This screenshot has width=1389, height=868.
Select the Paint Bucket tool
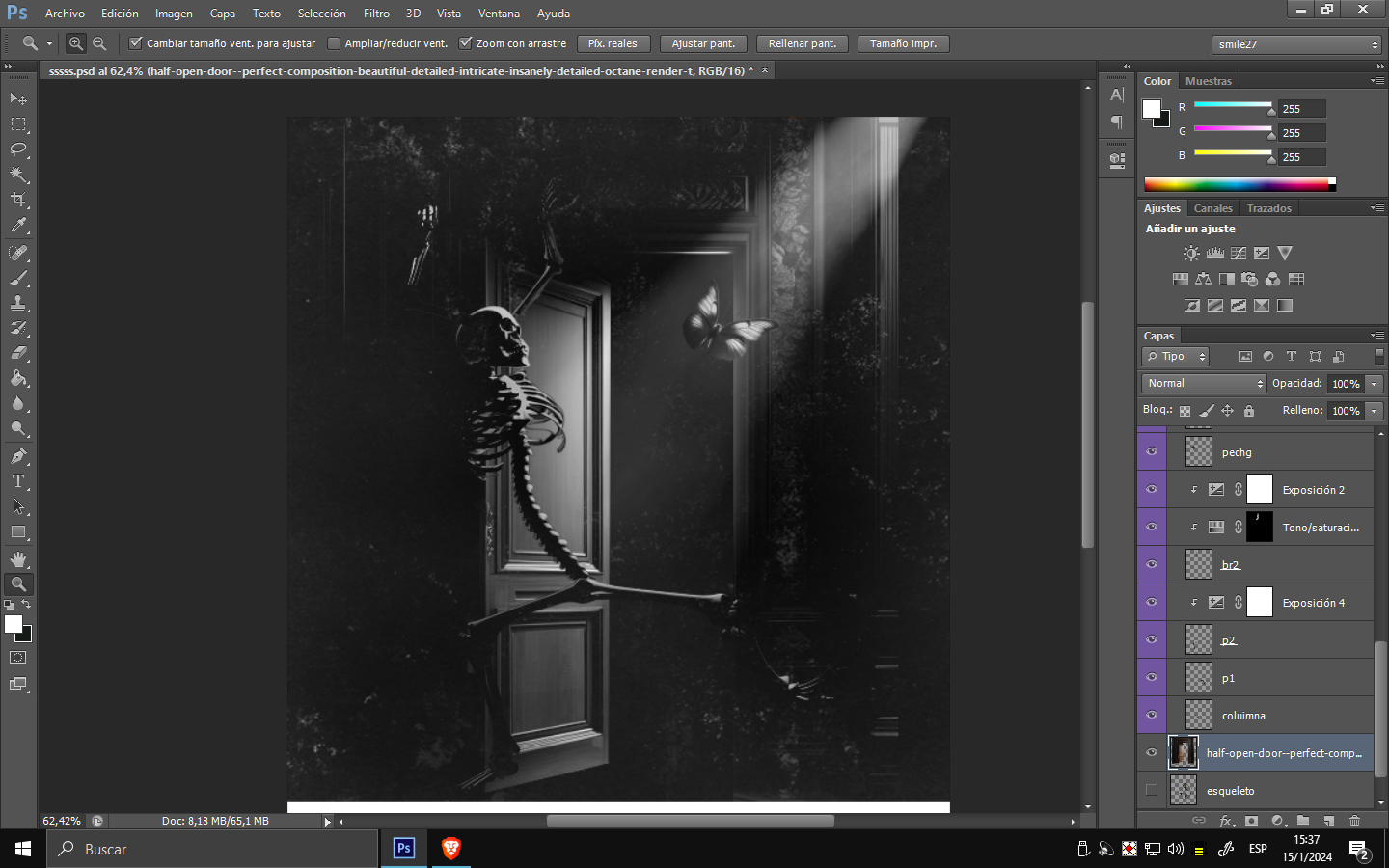(x=18, y=378)
